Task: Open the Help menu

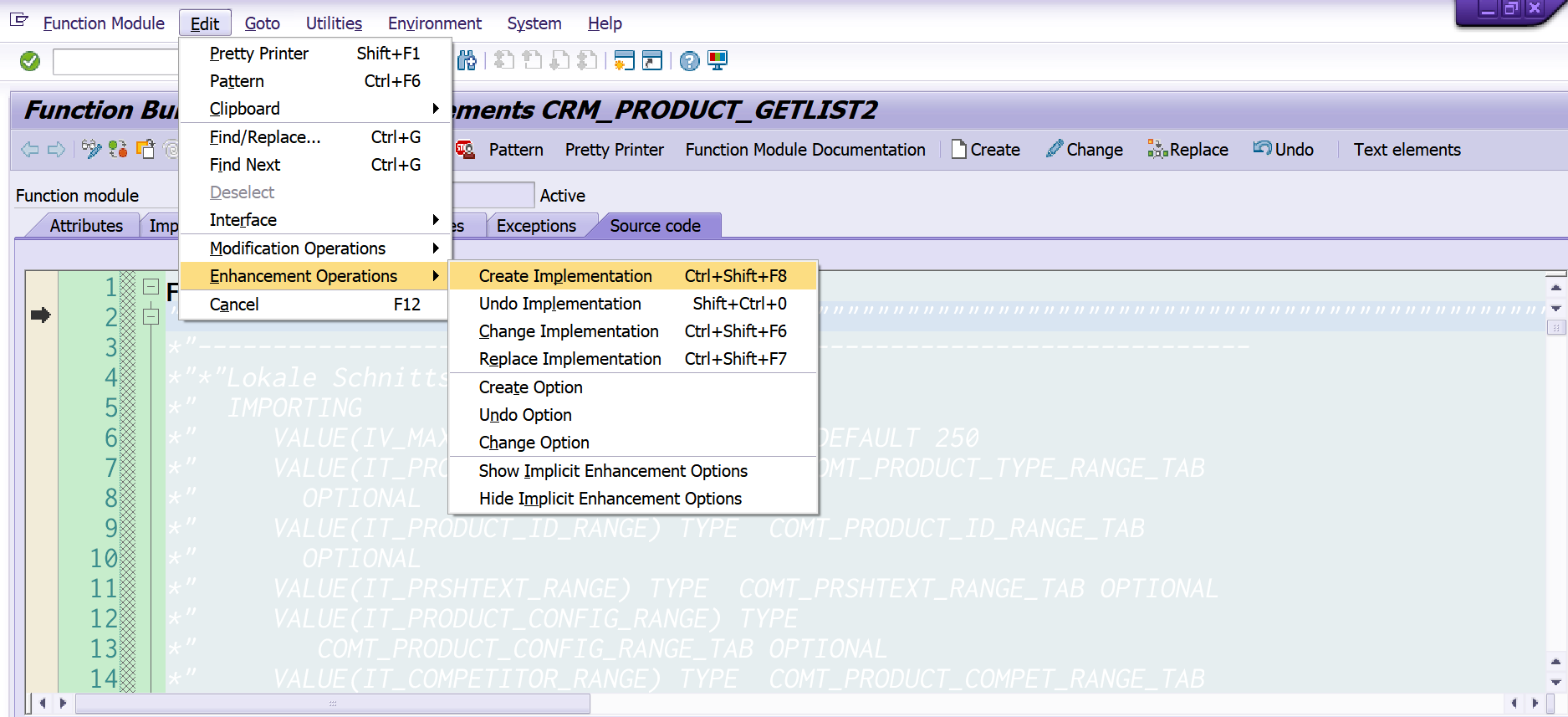Action: coord(605,23)
